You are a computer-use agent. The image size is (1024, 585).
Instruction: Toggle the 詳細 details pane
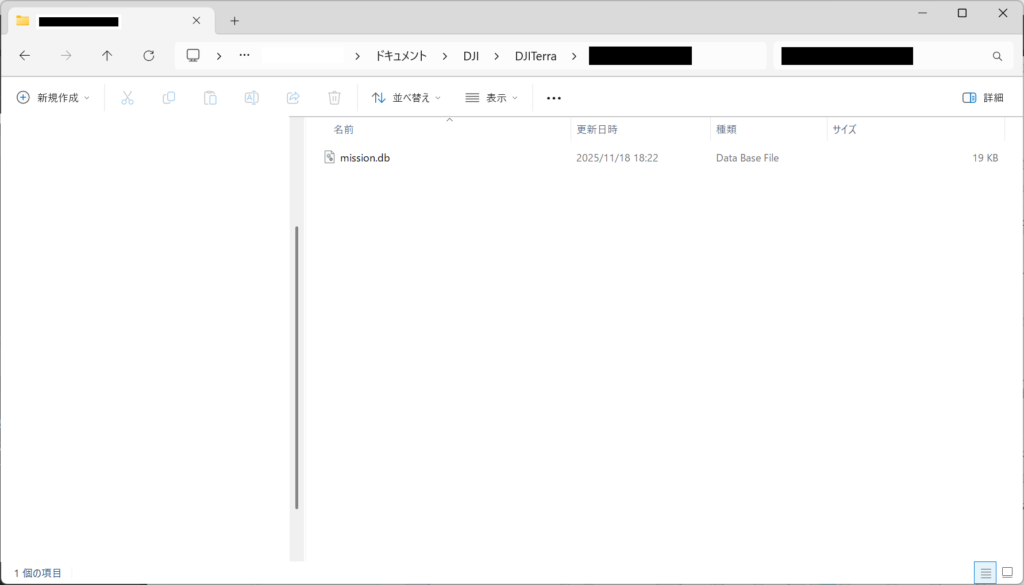tap(982, 98)
